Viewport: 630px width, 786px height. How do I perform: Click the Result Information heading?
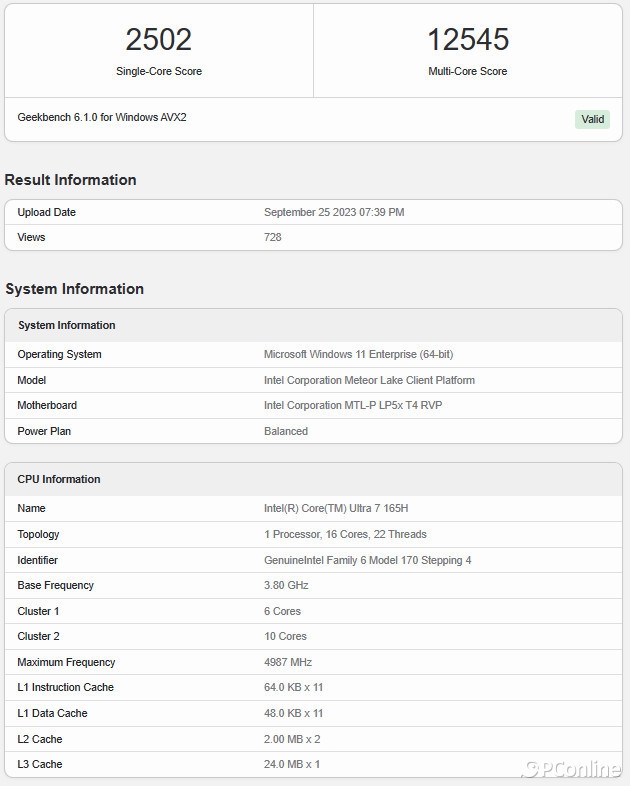click(x=70, y=180)
